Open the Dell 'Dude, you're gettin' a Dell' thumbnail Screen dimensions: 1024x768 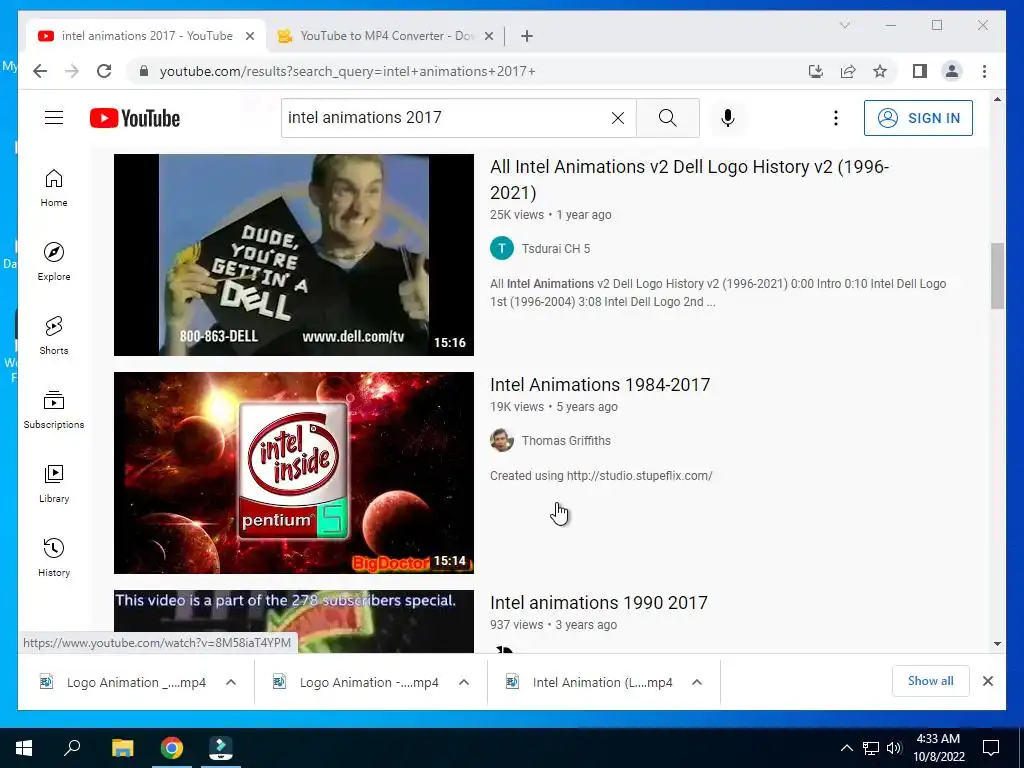pos(294,255)
